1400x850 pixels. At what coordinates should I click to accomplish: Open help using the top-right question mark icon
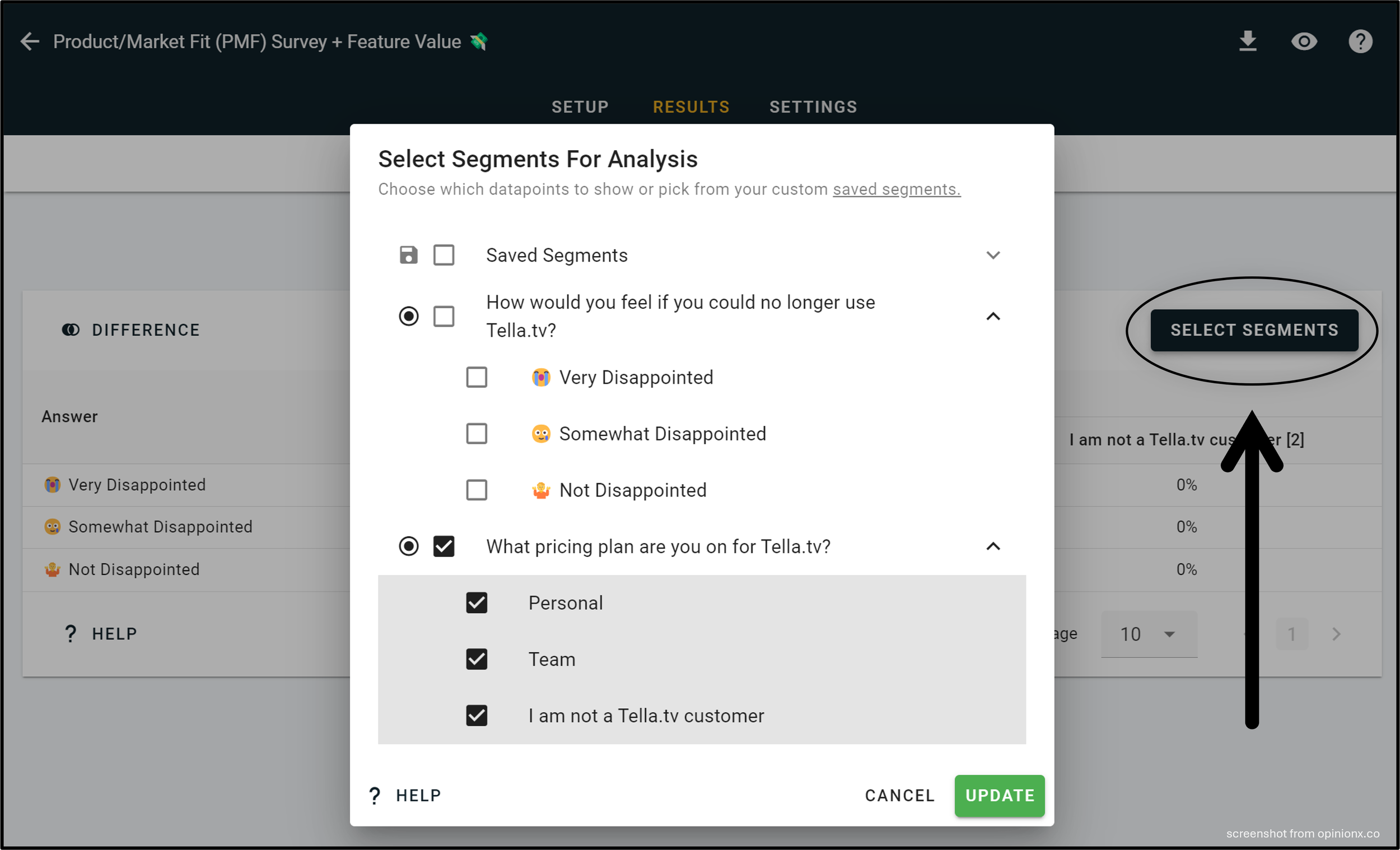(x=1360, y=41)
